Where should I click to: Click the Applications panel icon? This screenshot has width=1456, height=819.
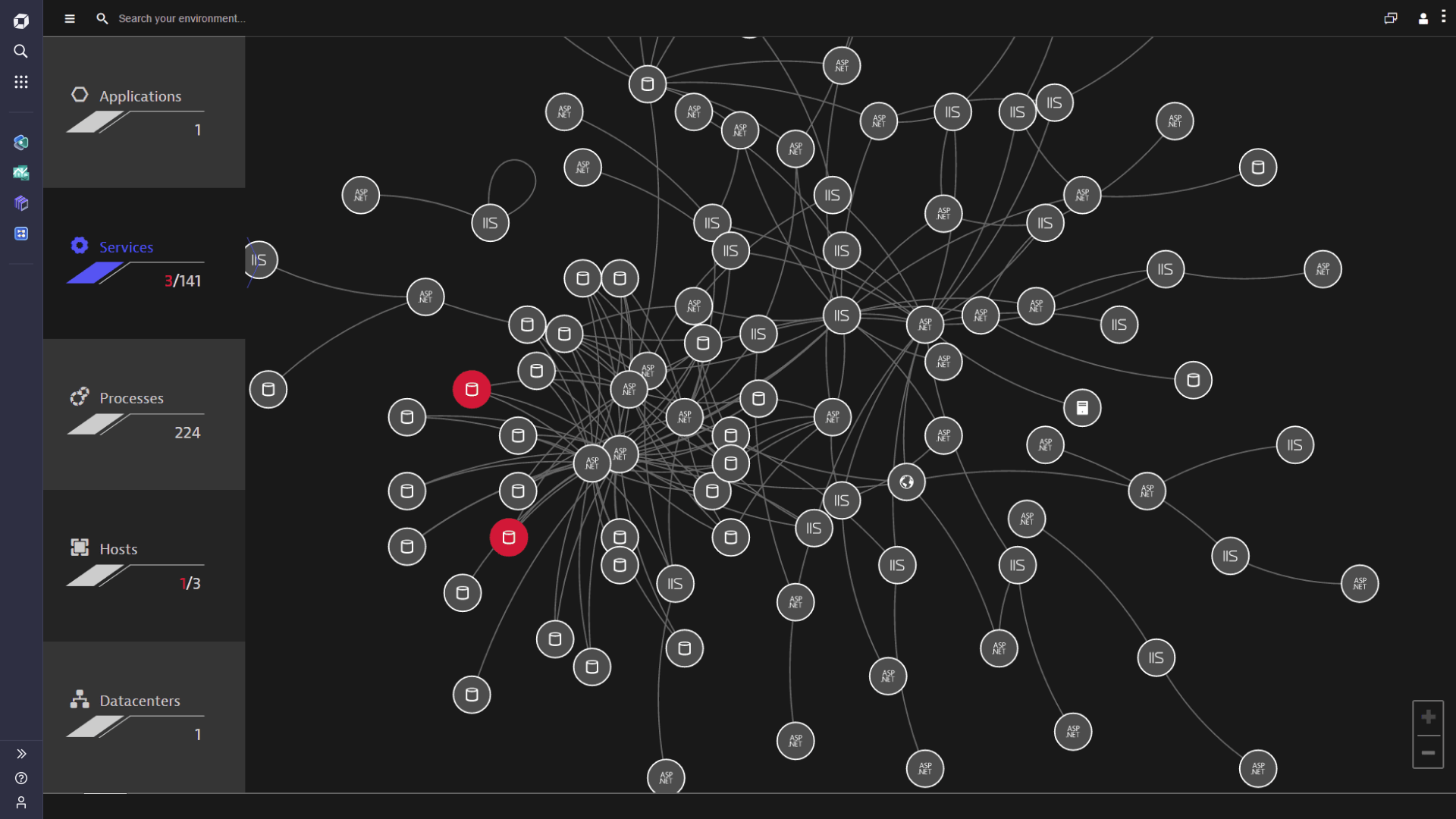[80, 95]
